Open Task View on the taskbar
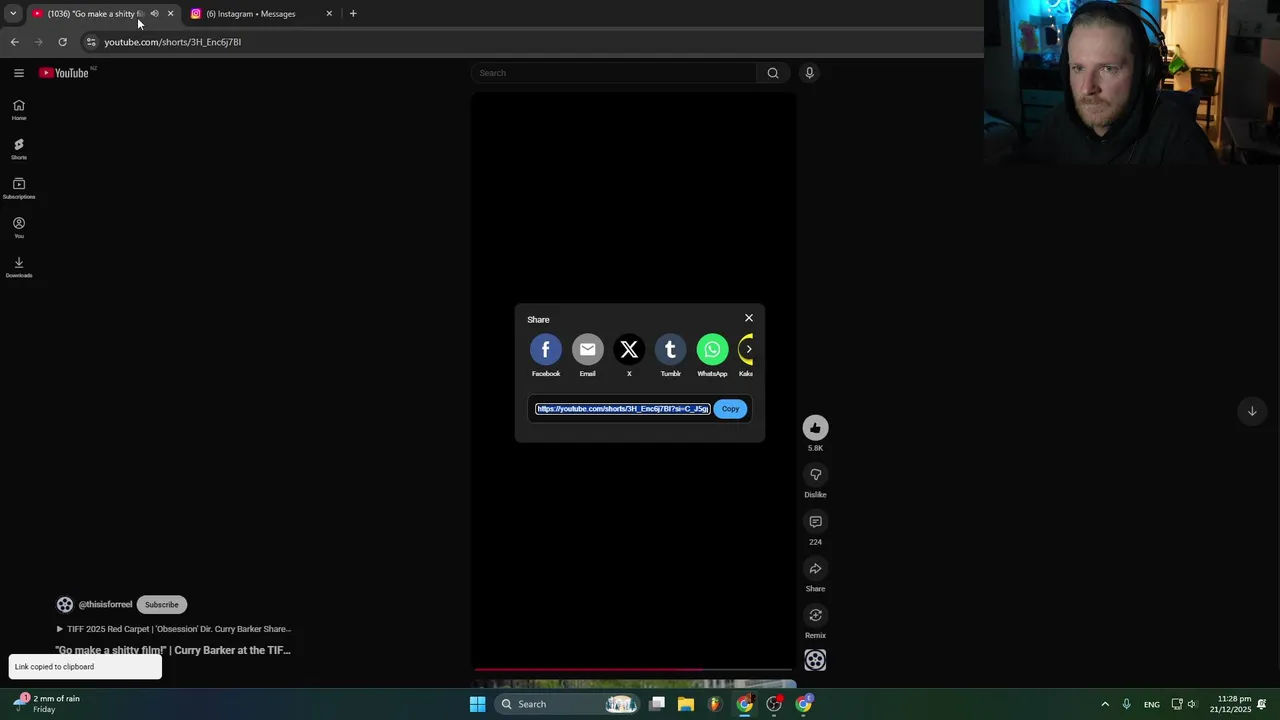The width and height of the screenshot is (1280, 720). tap(657, 704)
